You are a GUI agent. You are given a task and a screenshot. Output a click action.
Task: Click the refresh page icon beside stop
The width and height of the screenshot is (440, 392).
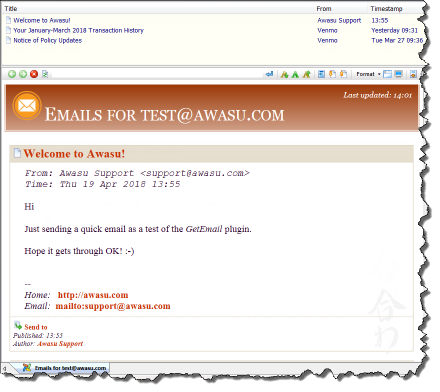tap(45, 74)
